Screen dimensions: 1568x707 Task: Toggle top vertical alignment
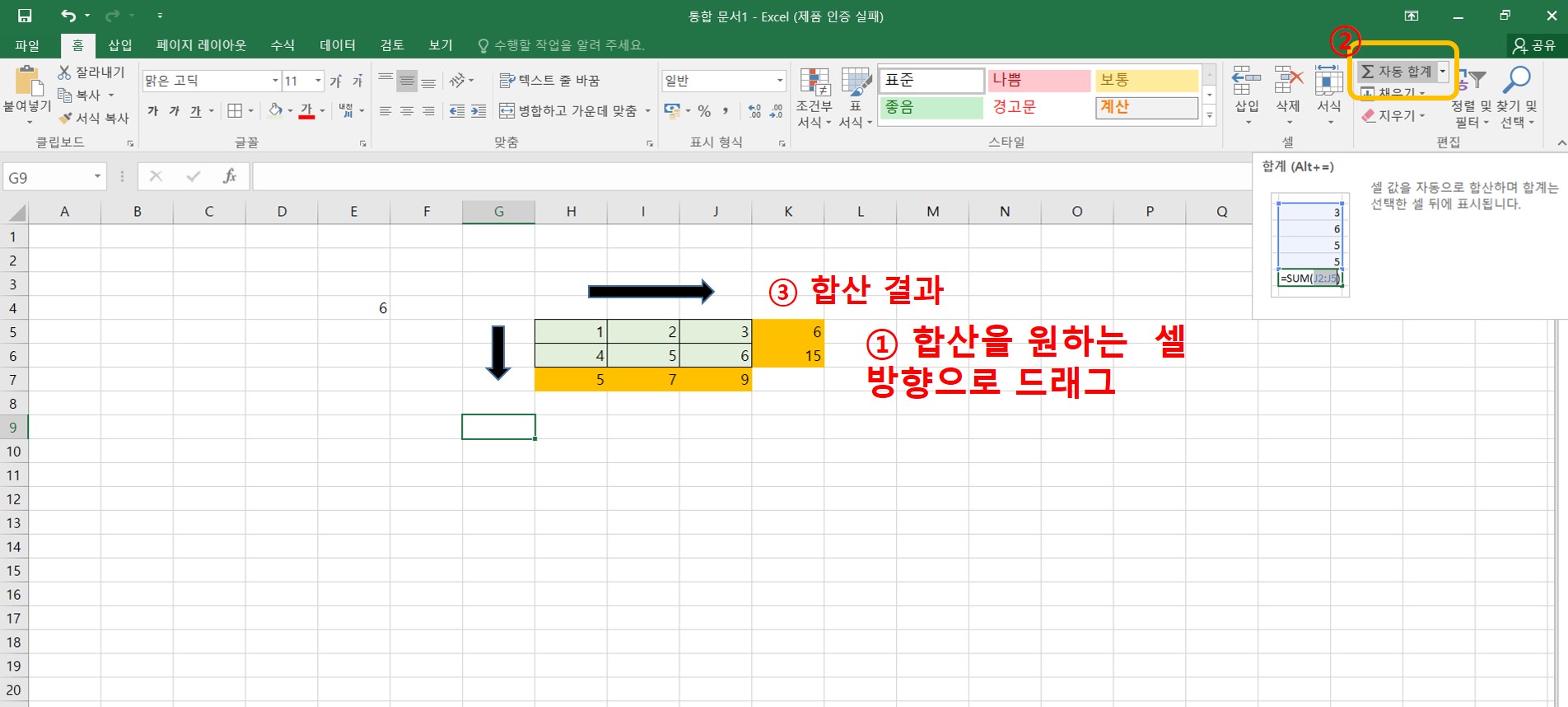click(385, 81)
